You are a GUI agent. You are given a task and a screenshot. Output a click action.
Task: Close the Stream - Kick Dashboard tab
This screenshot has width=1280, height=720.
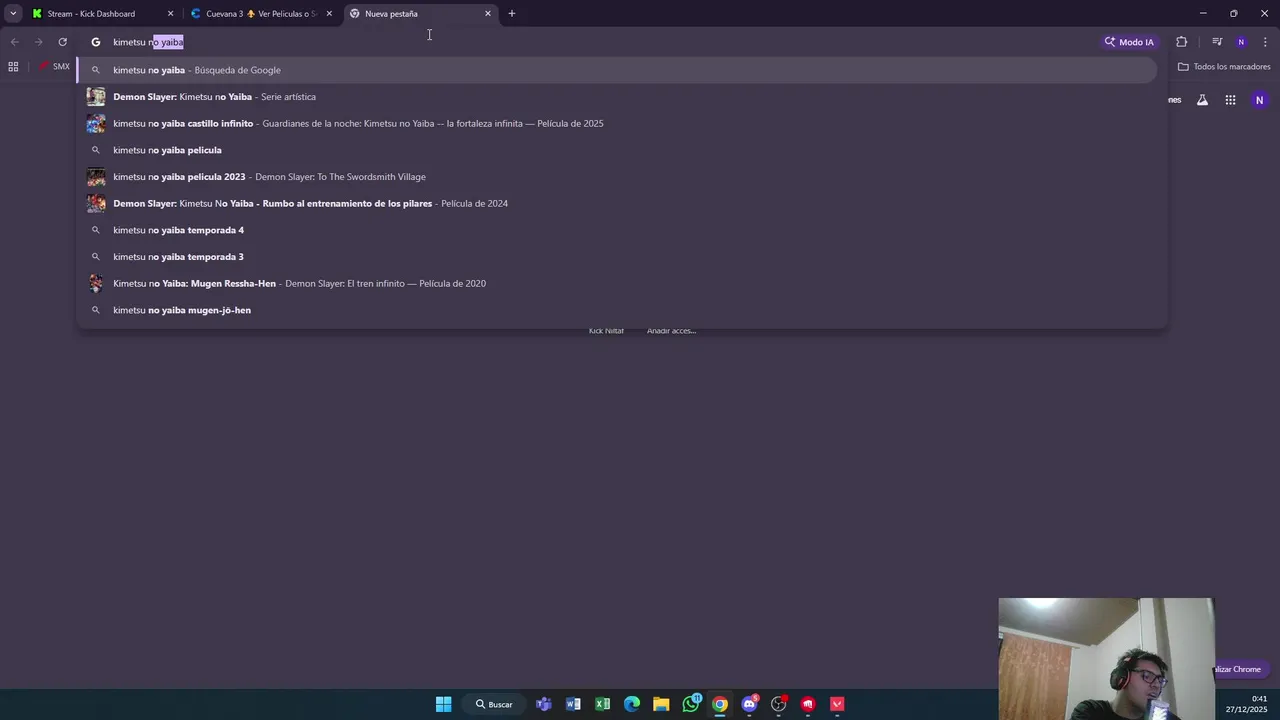[170, 14]
